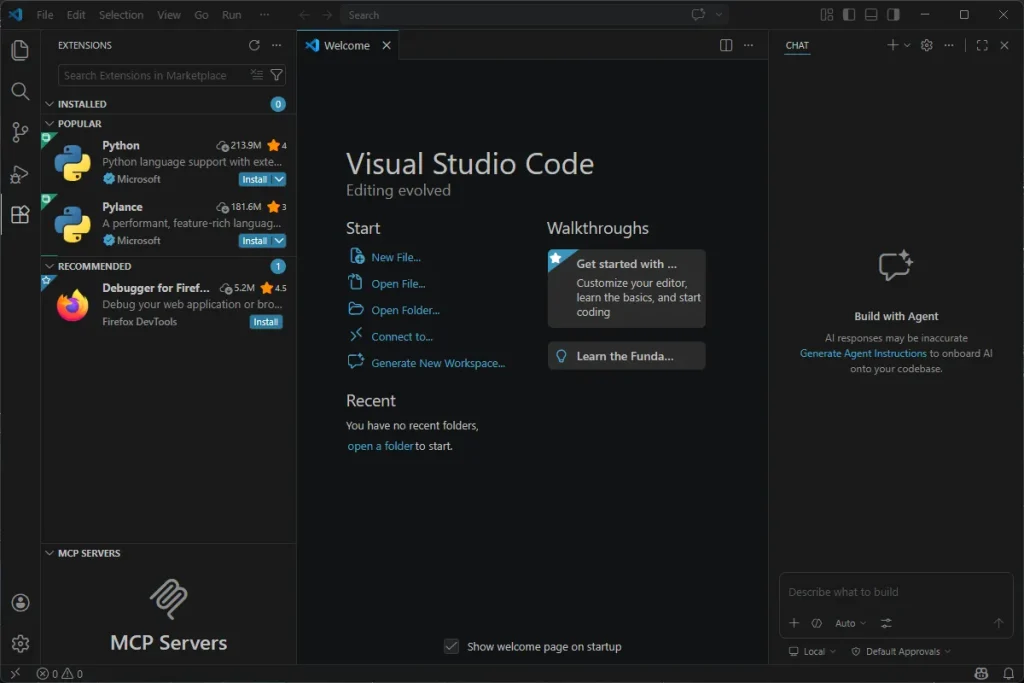Click the filter extensions funnel icon
Screen dimensions: 1024x683
pos(277,75)
